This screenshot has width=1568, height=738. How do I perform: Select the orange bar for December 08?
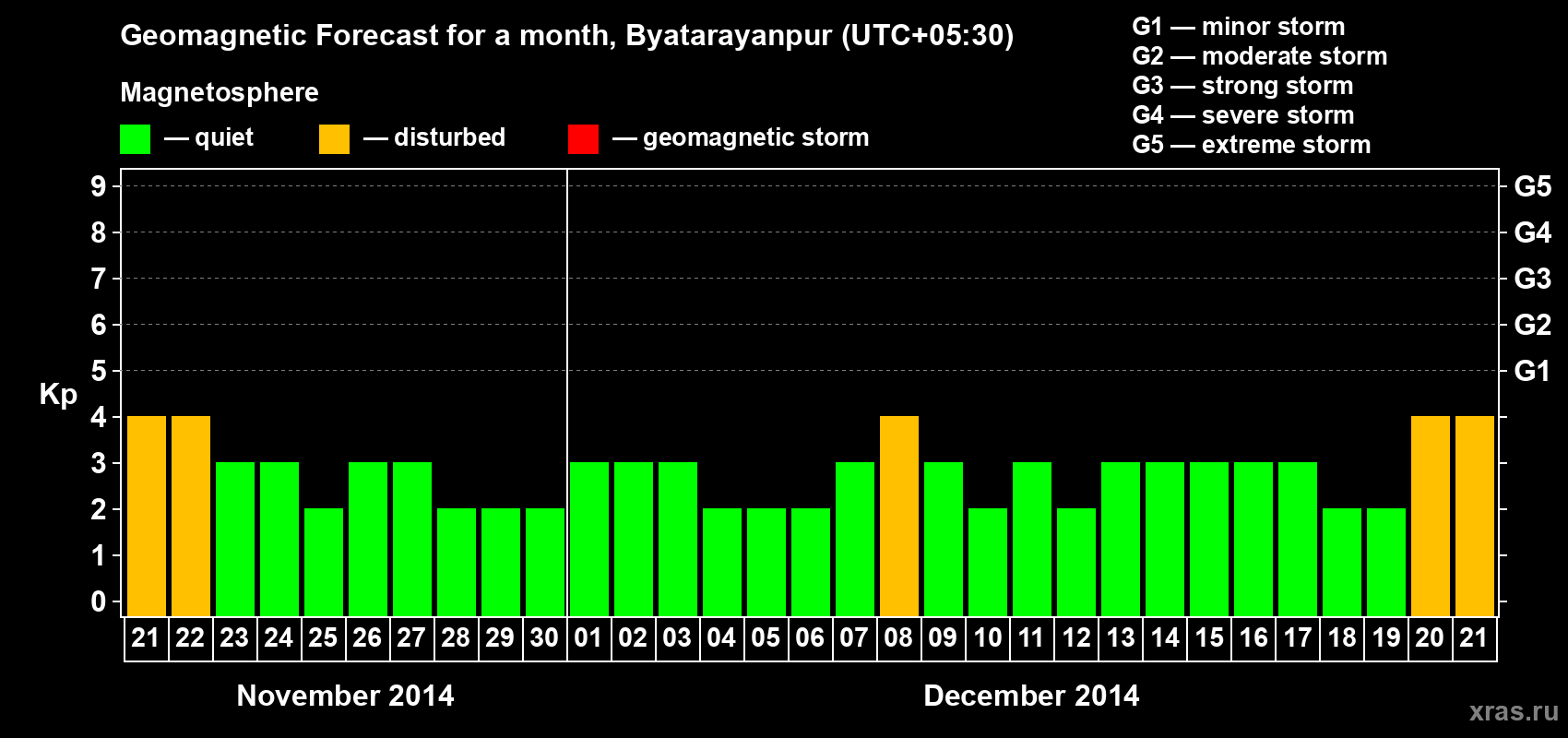(899, 517)
